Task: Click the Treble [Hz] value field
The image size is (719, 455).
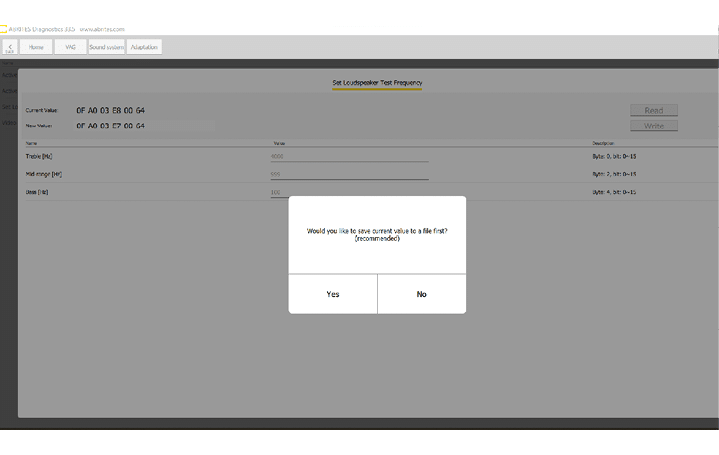Action: point(348,156)
